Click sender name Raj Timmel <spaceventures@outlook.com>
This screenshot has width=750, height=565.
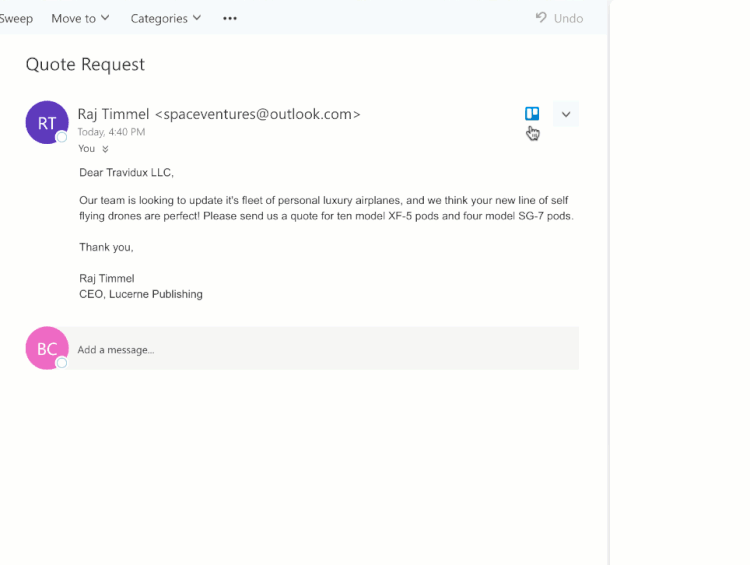pos(219,114)
